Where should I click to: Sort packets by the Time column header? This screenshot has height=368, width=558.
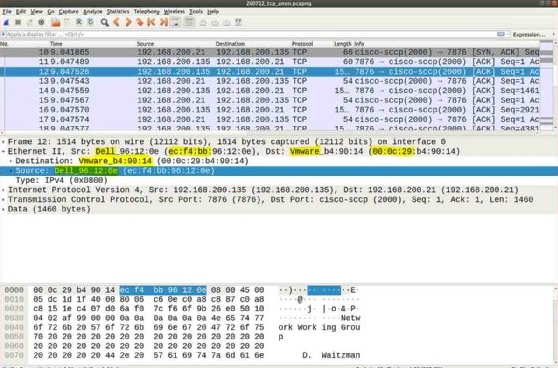click(x=56, y=44)
